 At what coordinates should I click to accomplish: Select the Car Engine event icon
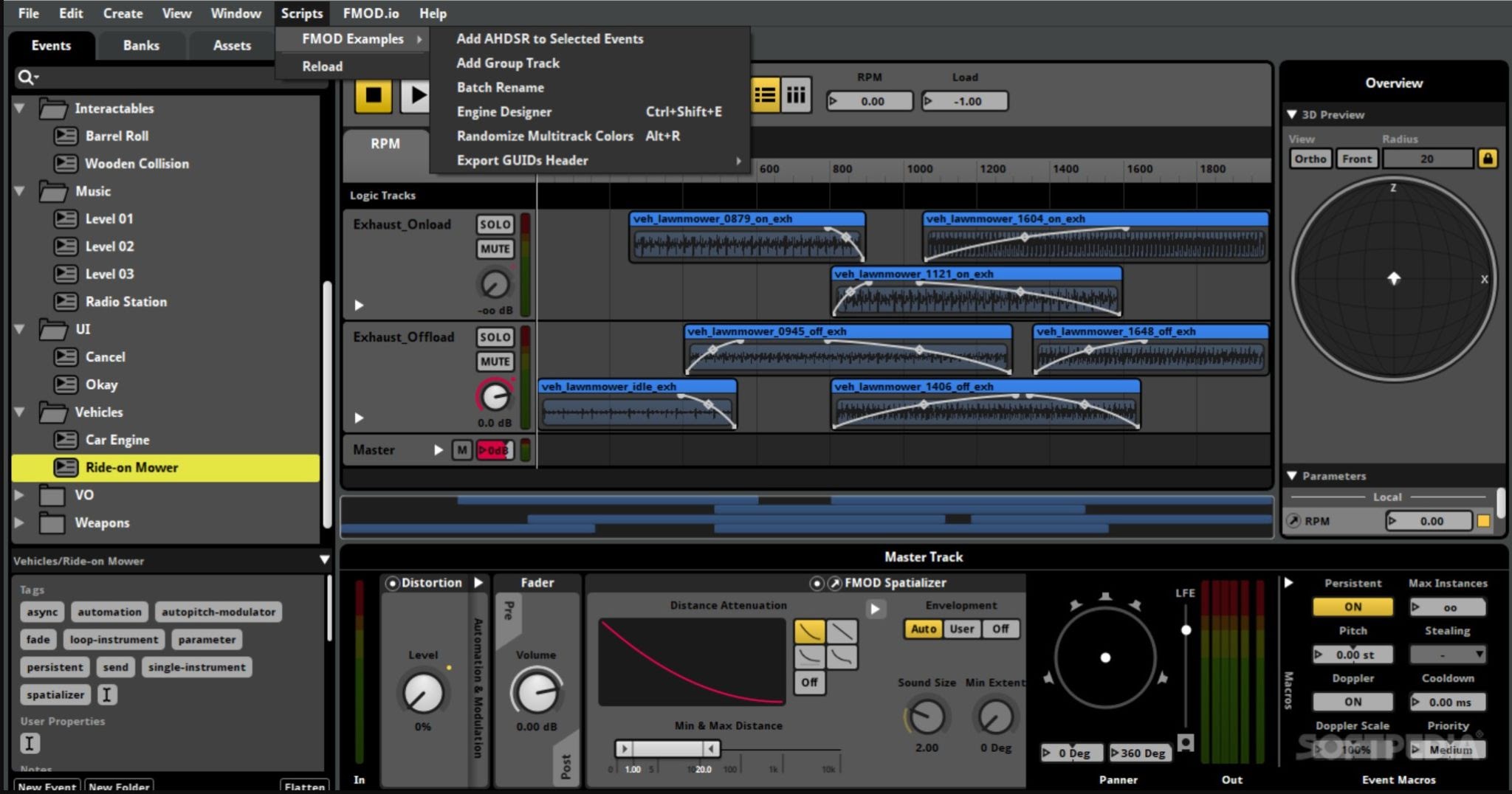[66, 440]
